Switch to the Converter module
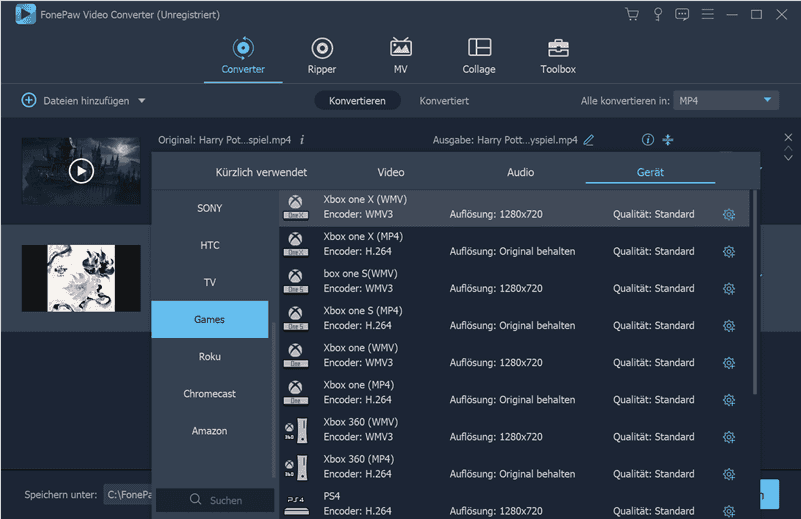This screenshot has height=519, width=801. (243, 56)
